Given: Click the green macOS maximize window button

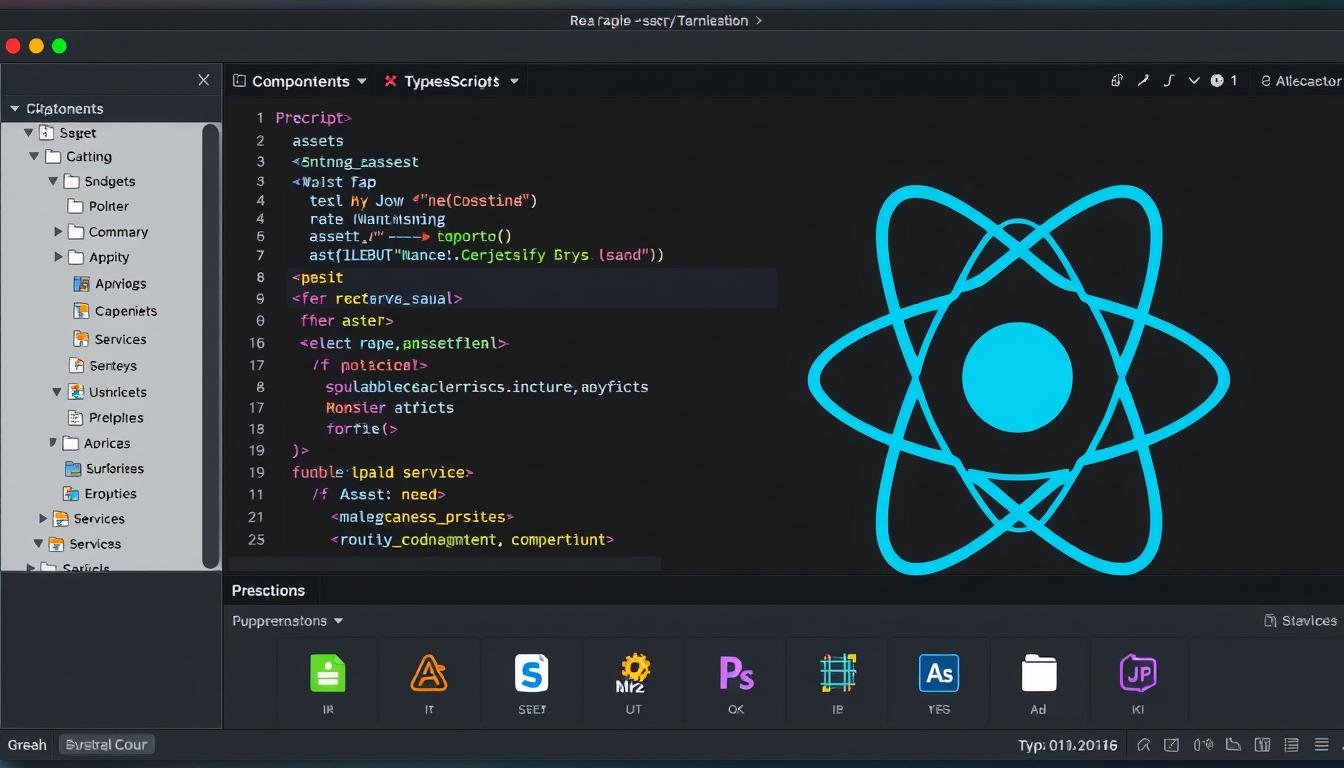Looking at the screenshot, I should coord(59,46).
